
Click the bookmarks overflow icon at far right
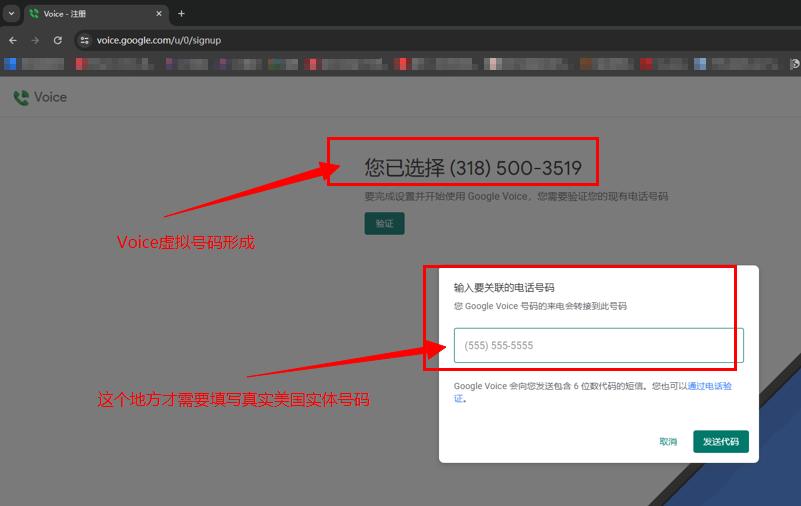coord(794,64)
